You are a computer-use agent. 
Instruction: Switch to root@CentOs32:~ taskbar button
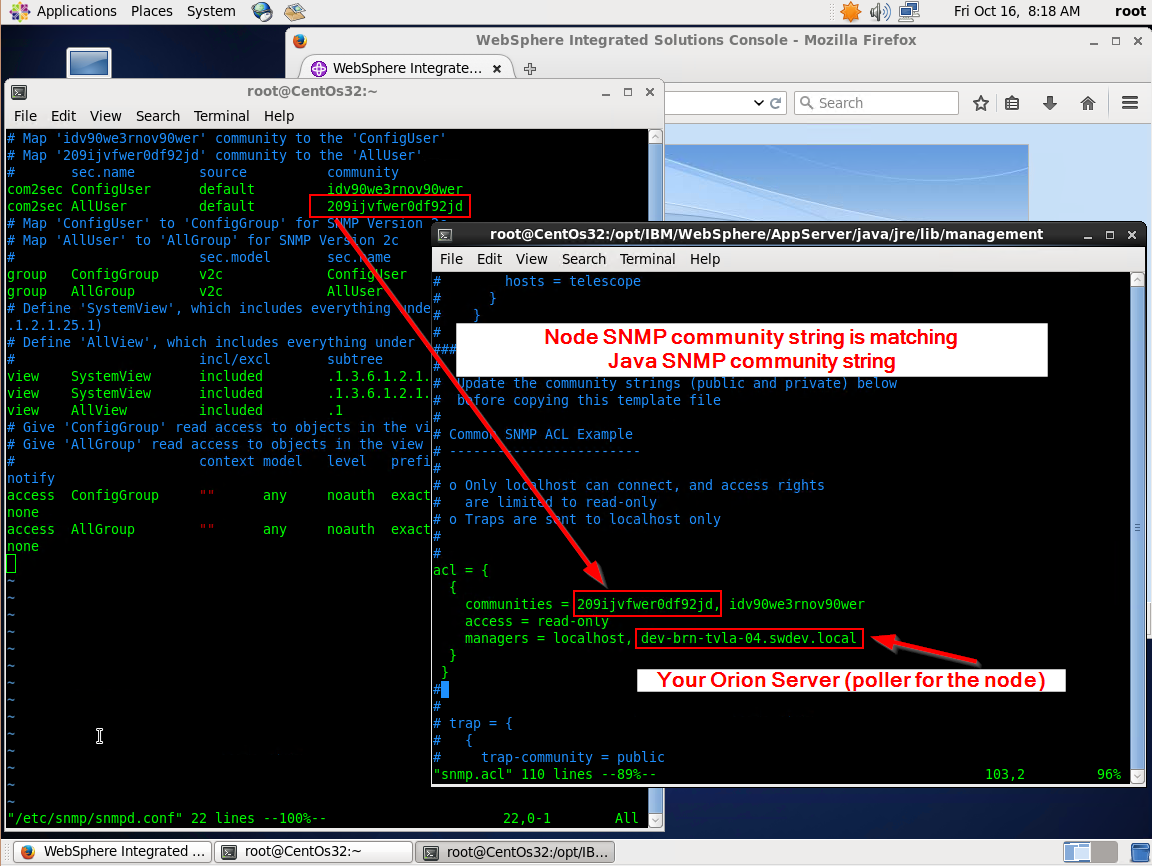(x=314, y=851)
